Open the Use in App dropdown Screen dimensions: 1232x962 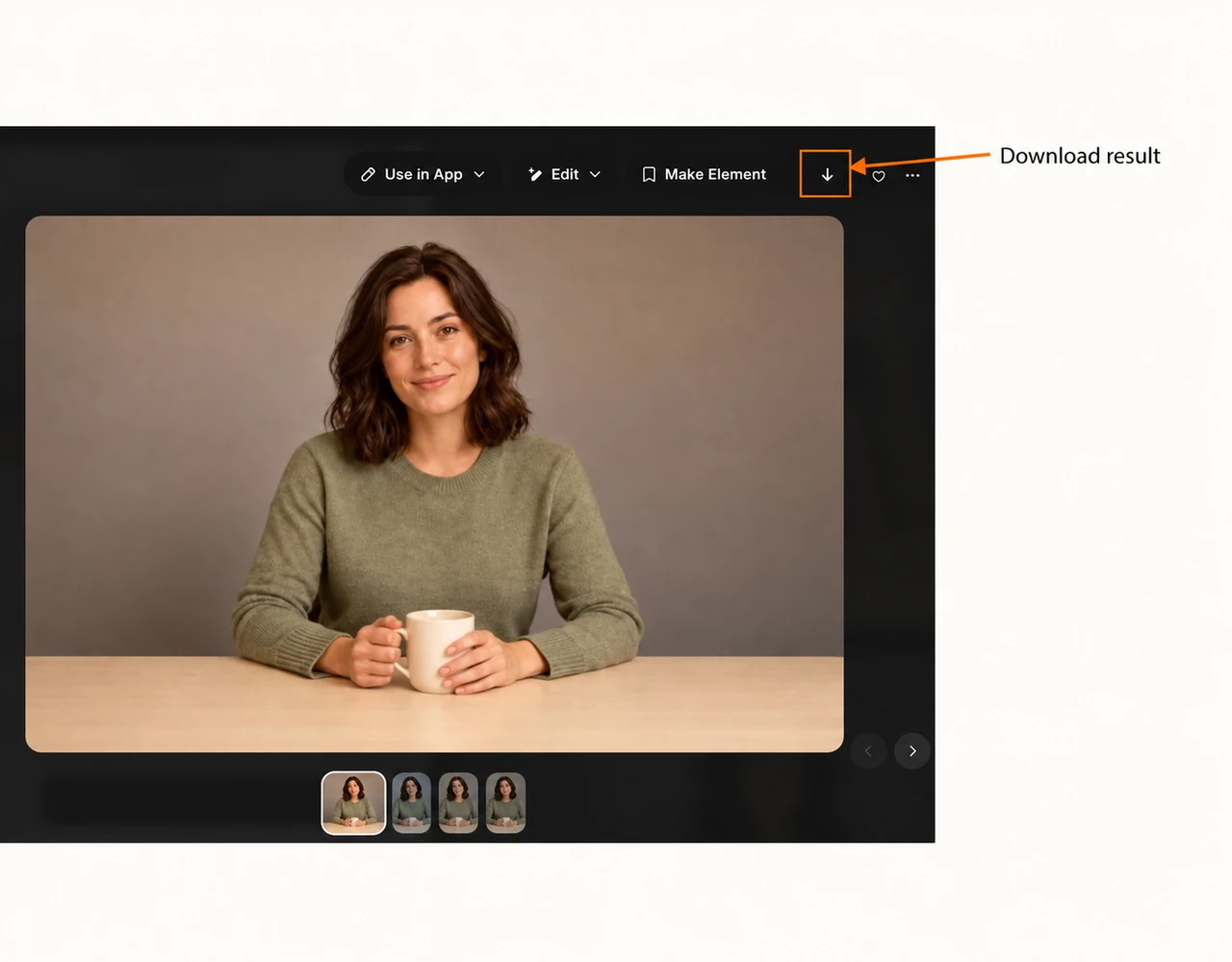tap(423, 174)
